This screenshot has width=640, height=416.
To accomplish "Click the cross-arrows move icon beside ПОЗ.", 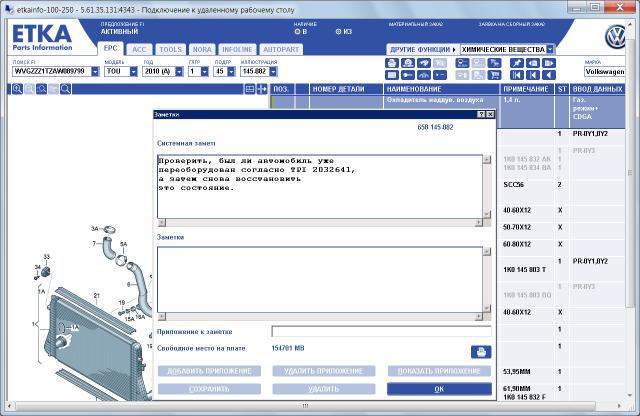I will (262, 89).
